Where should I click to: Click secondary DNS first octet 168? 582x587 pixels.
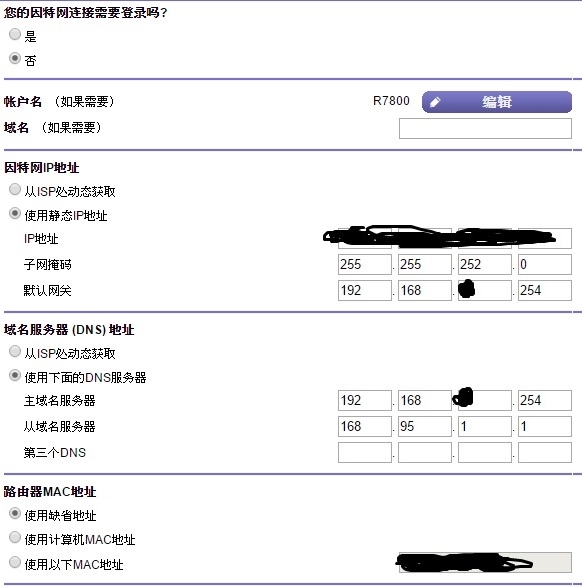coord(365,426)
